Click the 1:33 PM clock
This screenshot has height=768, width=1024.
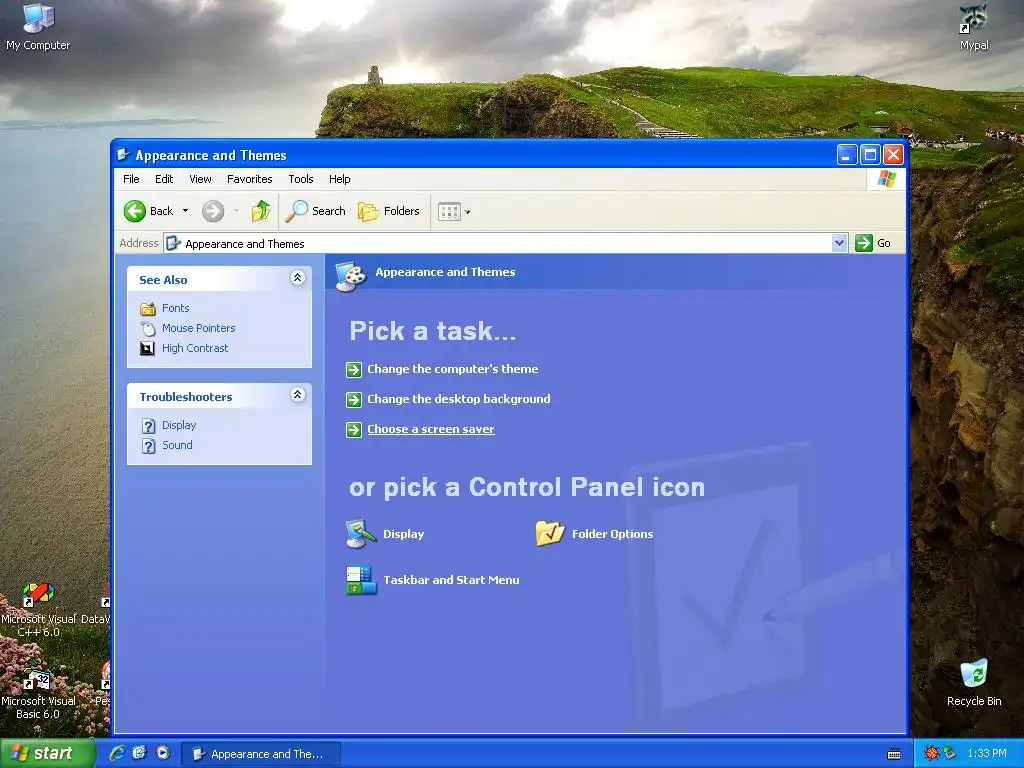986,754
